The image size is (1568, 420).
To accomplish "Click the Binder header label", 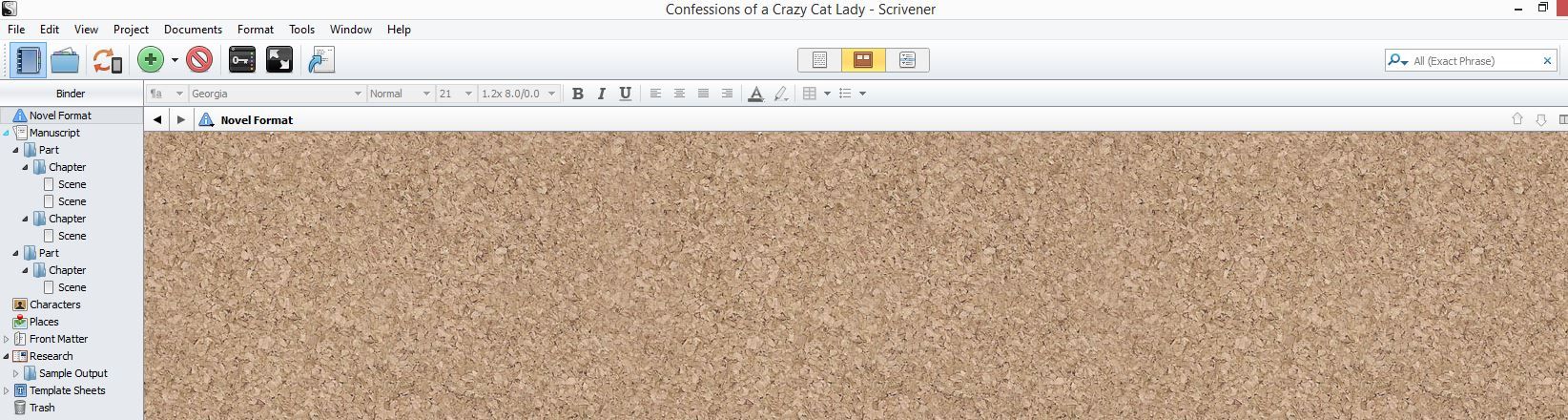I will tap(71, 94).
